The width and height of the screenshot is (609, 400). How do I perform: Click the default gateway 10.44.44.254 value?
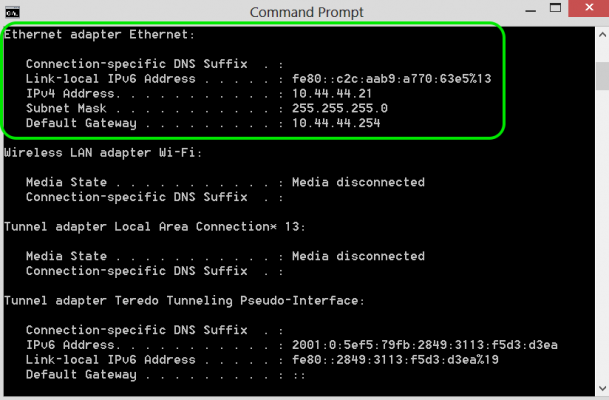click(335, 123)
